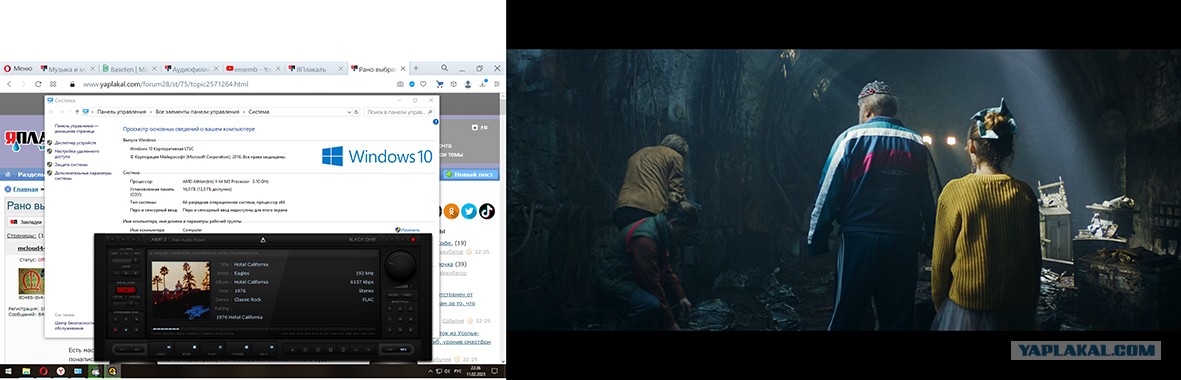Click the AIMP track progress bar
The image size is (1181, 380).
[264, 330]
